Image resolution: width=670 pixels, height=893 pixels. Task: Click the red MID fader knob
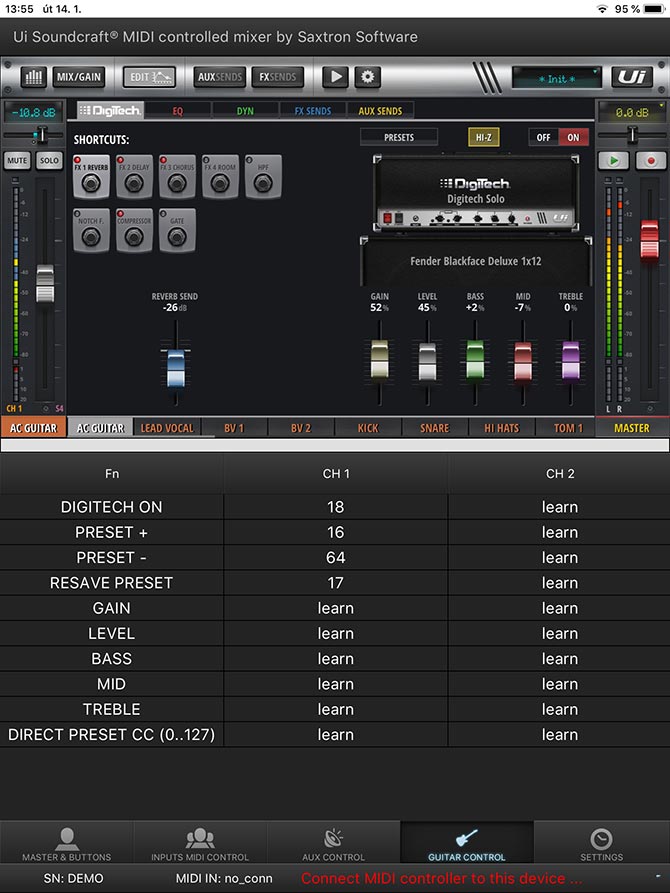(523, 361)
